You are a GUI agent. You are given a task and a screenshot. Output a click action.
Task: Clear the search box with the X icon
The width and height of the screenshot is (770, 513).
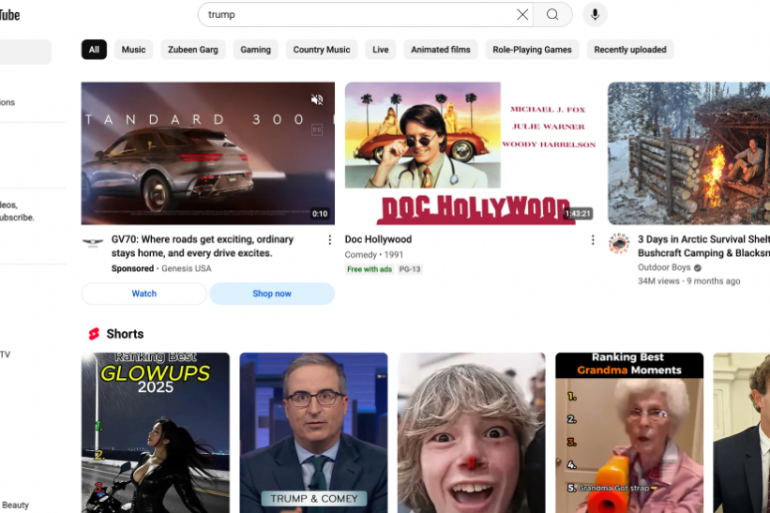(522, 15)
